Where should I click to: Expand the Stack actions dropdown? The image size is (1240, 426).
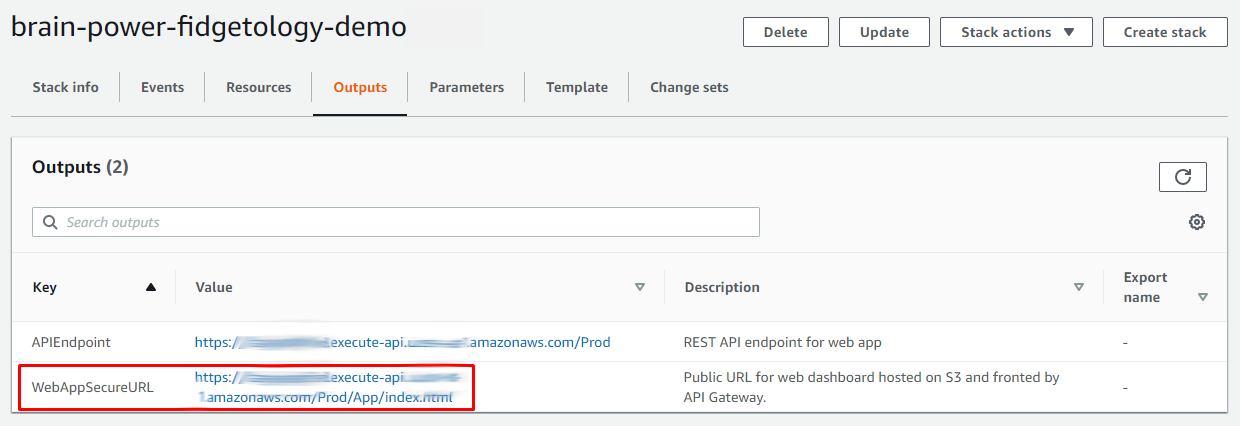(x=1017, y=32)
